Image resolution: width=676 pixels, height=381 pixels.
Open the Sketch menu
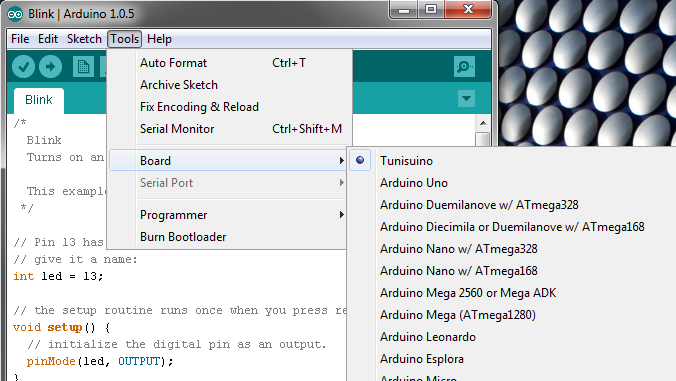[84, 39]
